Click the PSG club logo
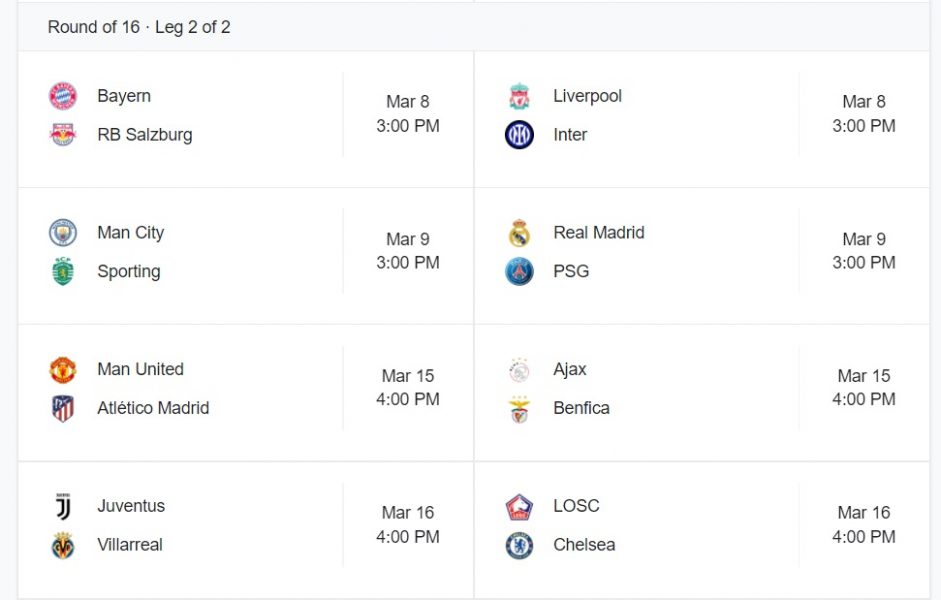This screenshot has height=600, width=941. [x=519, y=271]
